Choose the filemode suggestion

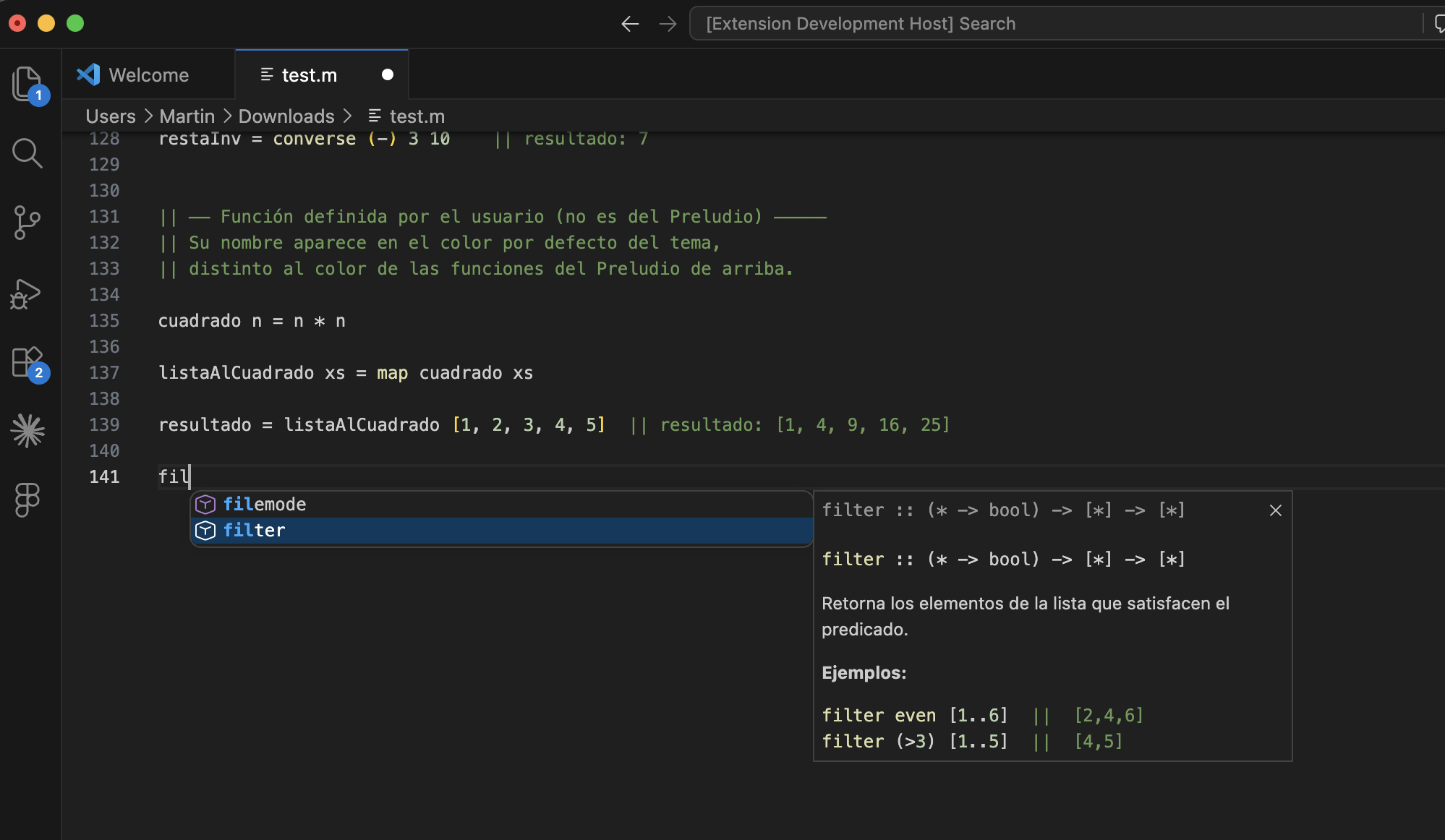(x=501, y=504)
